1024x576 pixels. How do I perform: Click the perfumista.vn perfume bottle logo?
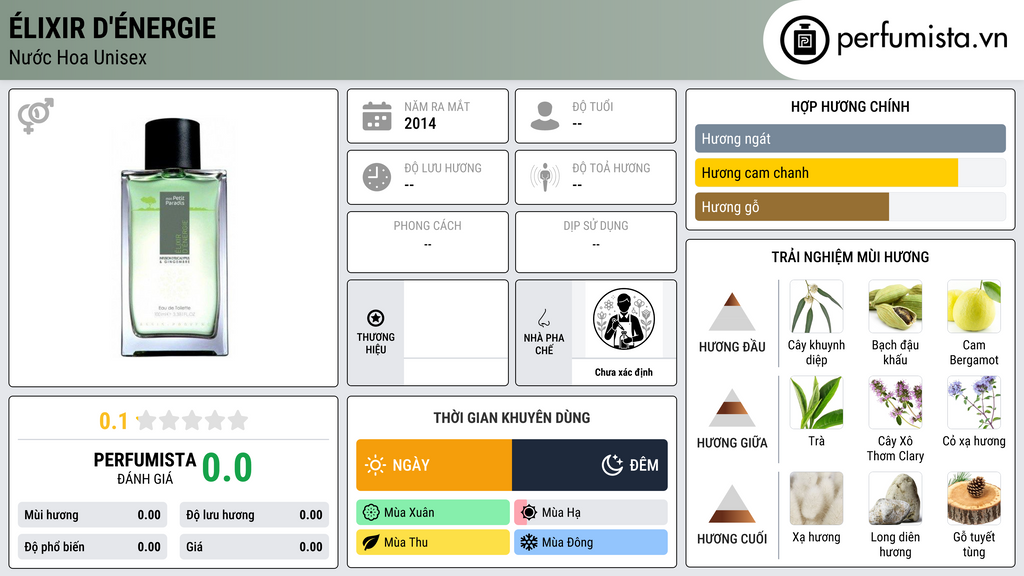point(804,40)
